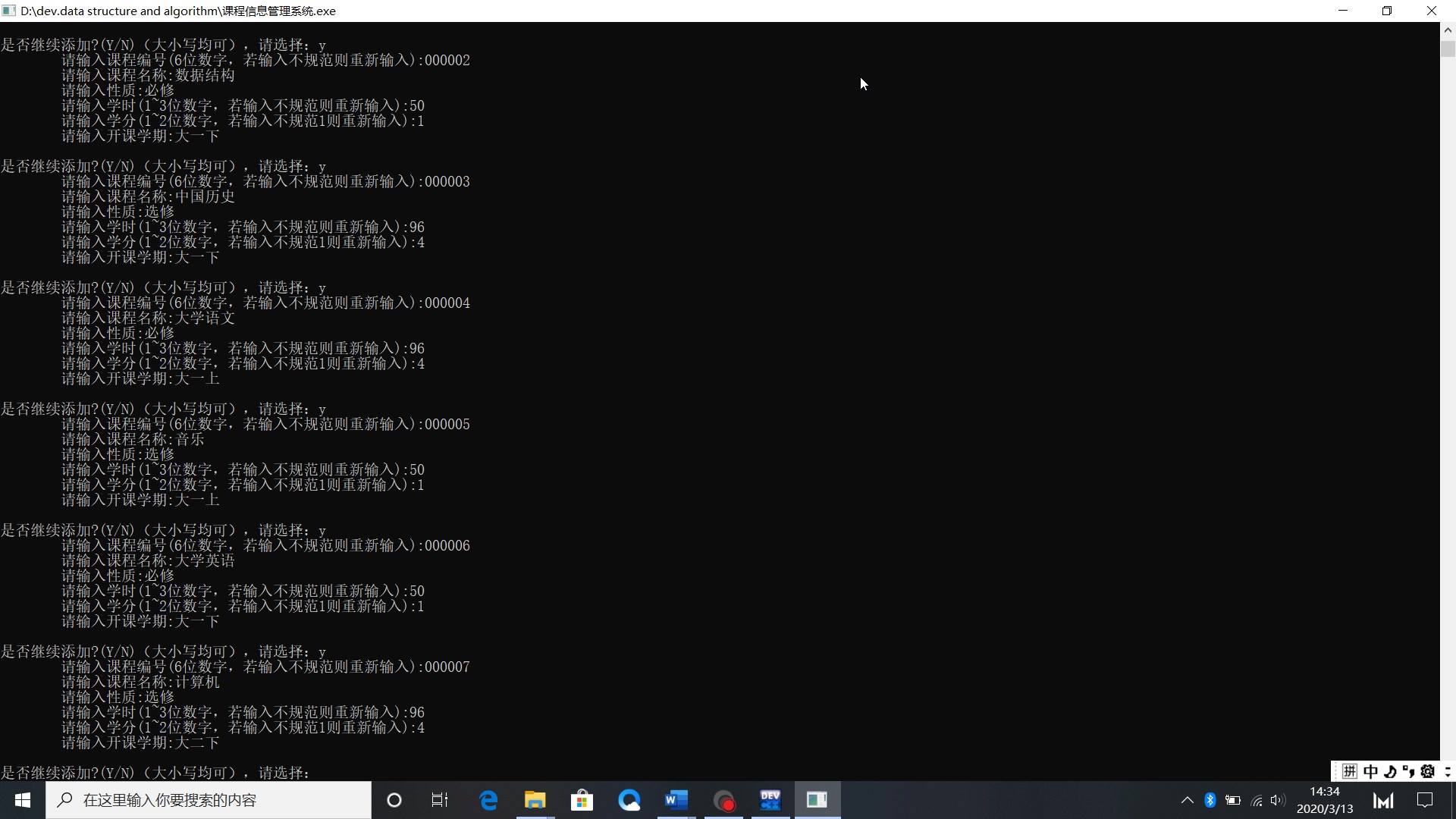
Task: Expand the hidden system tray icons
Action: (1187, 800)
